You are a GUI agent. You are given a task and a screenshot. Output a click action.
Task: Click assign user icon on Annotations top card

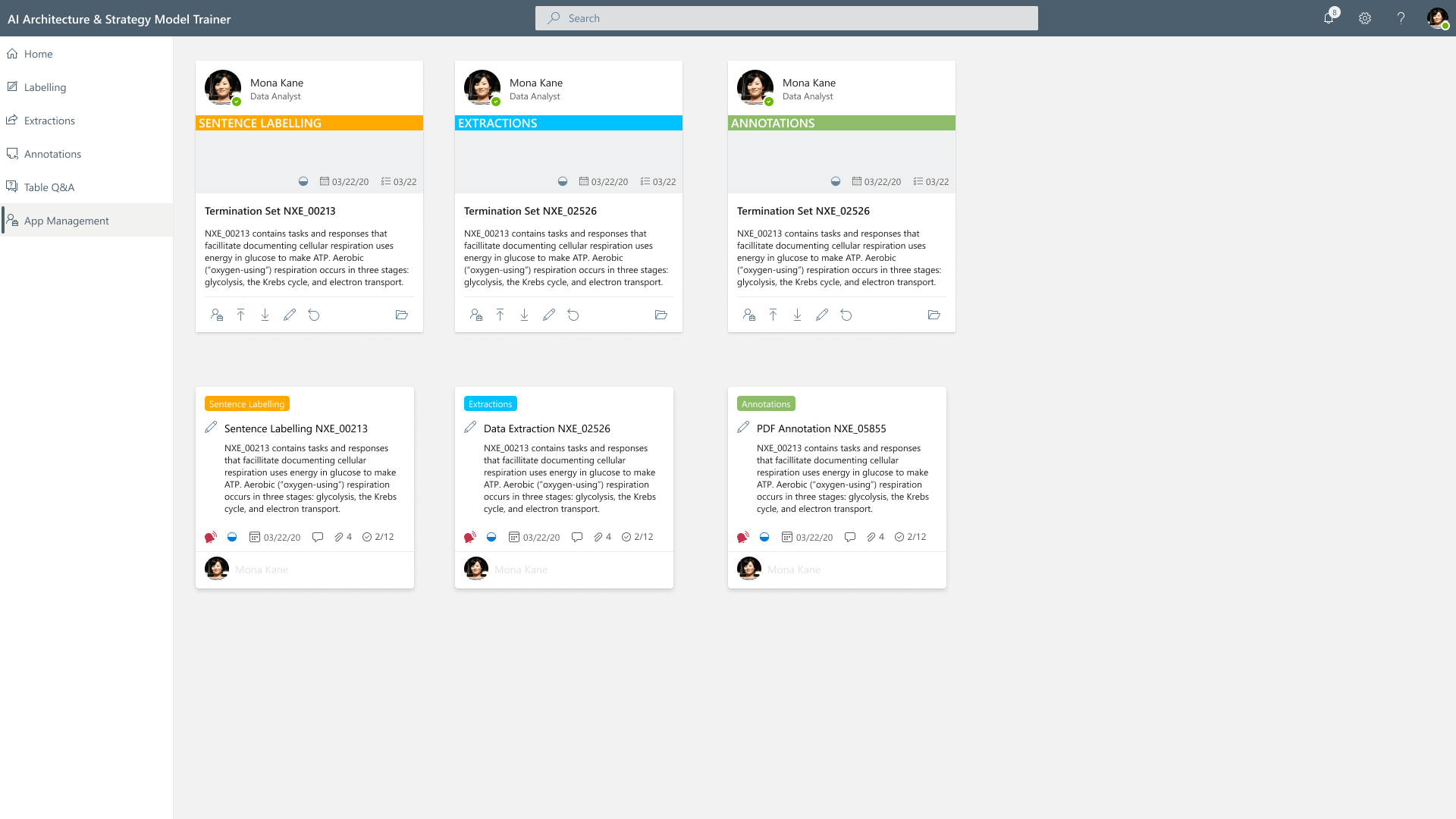[x=748, y=315]
